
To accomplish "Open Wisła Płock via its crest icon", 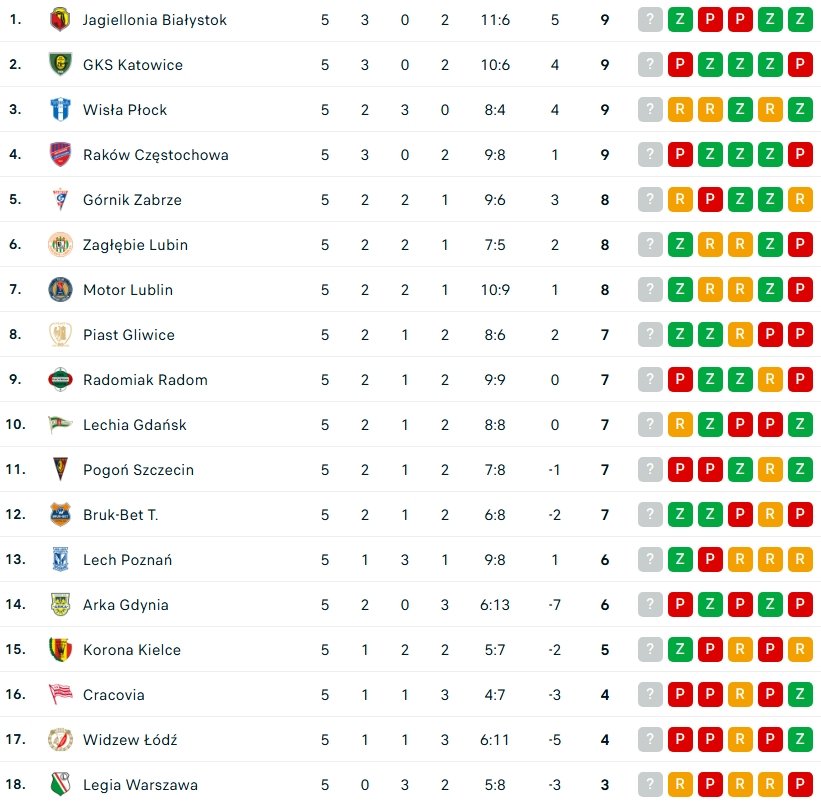I will point(61,110).
